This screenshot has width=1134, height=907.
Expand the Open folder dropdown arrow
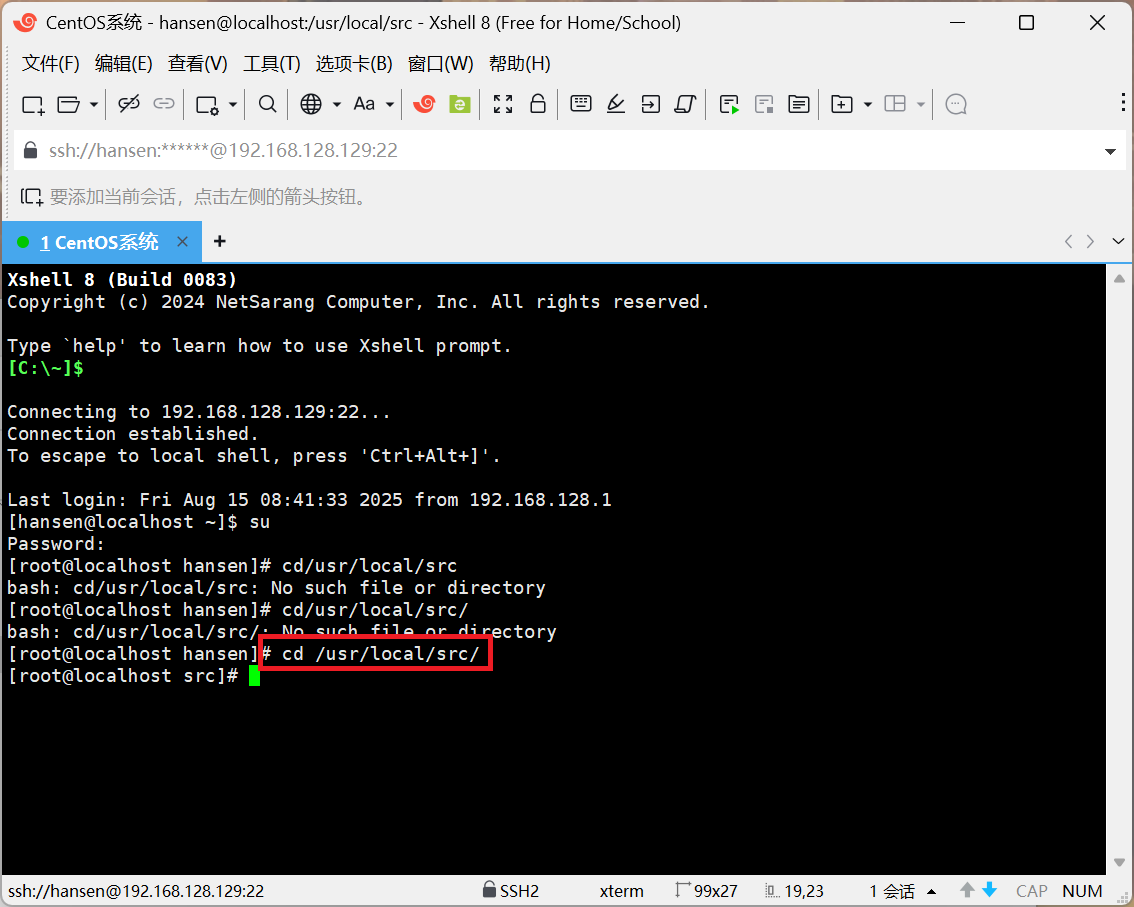tap(94, 104)
